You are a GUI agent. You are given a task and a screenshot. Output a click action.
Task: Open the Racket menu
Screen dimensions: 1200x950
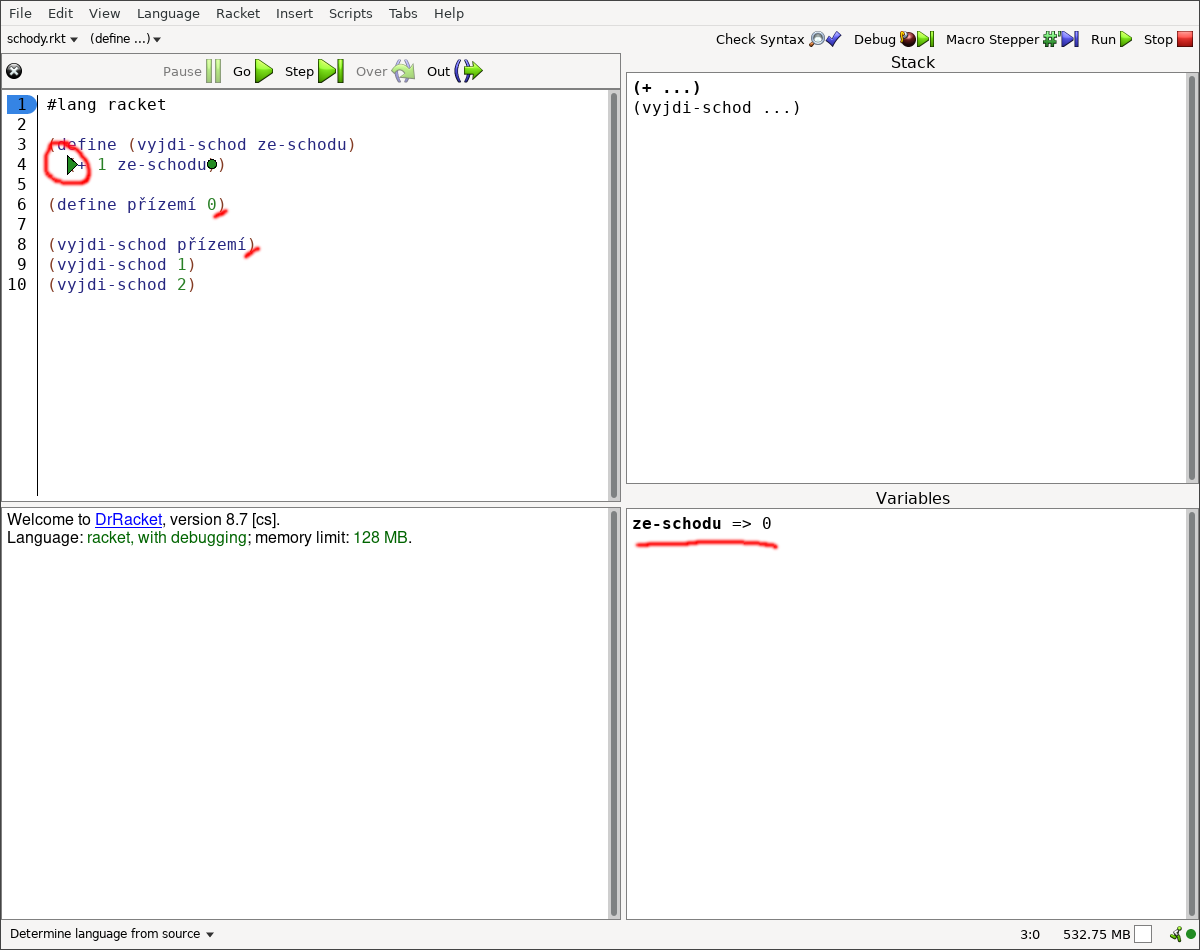[x=237, y=13]
